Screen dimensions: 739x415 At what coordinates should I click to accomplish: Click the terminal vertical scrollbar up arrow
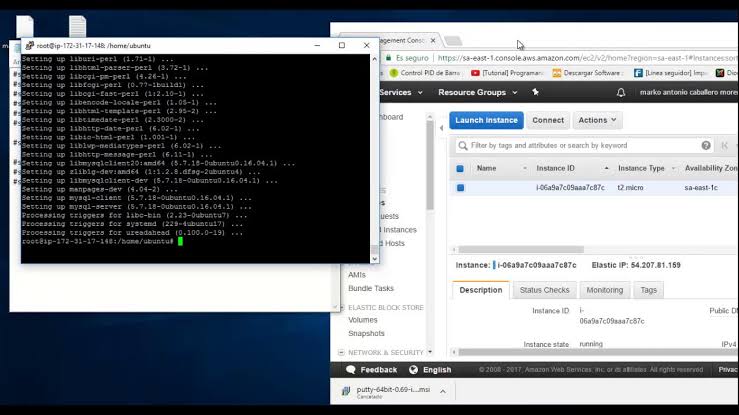tap(375, 59)
